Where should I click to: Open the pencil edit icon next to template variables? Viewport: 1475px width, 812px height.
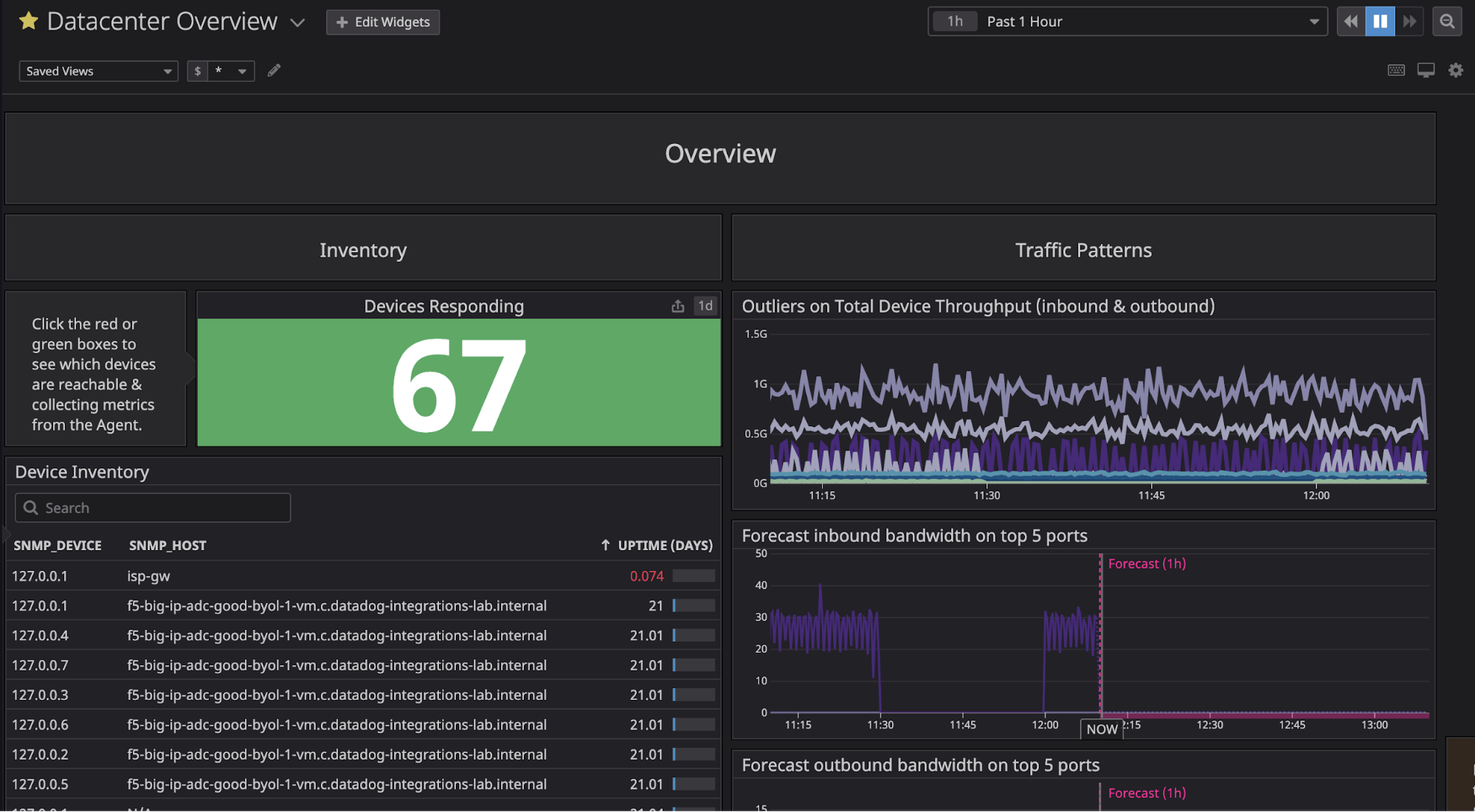tap(274, 70)
